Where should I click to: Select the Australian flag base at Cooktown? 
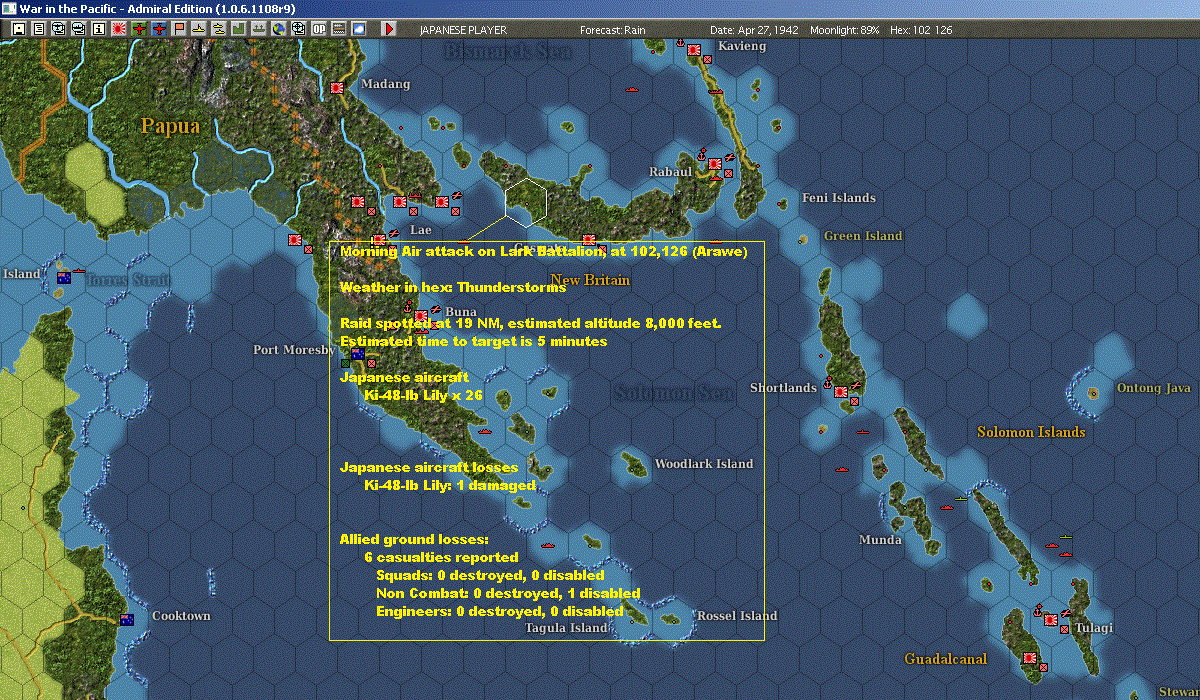click(127, 620)
